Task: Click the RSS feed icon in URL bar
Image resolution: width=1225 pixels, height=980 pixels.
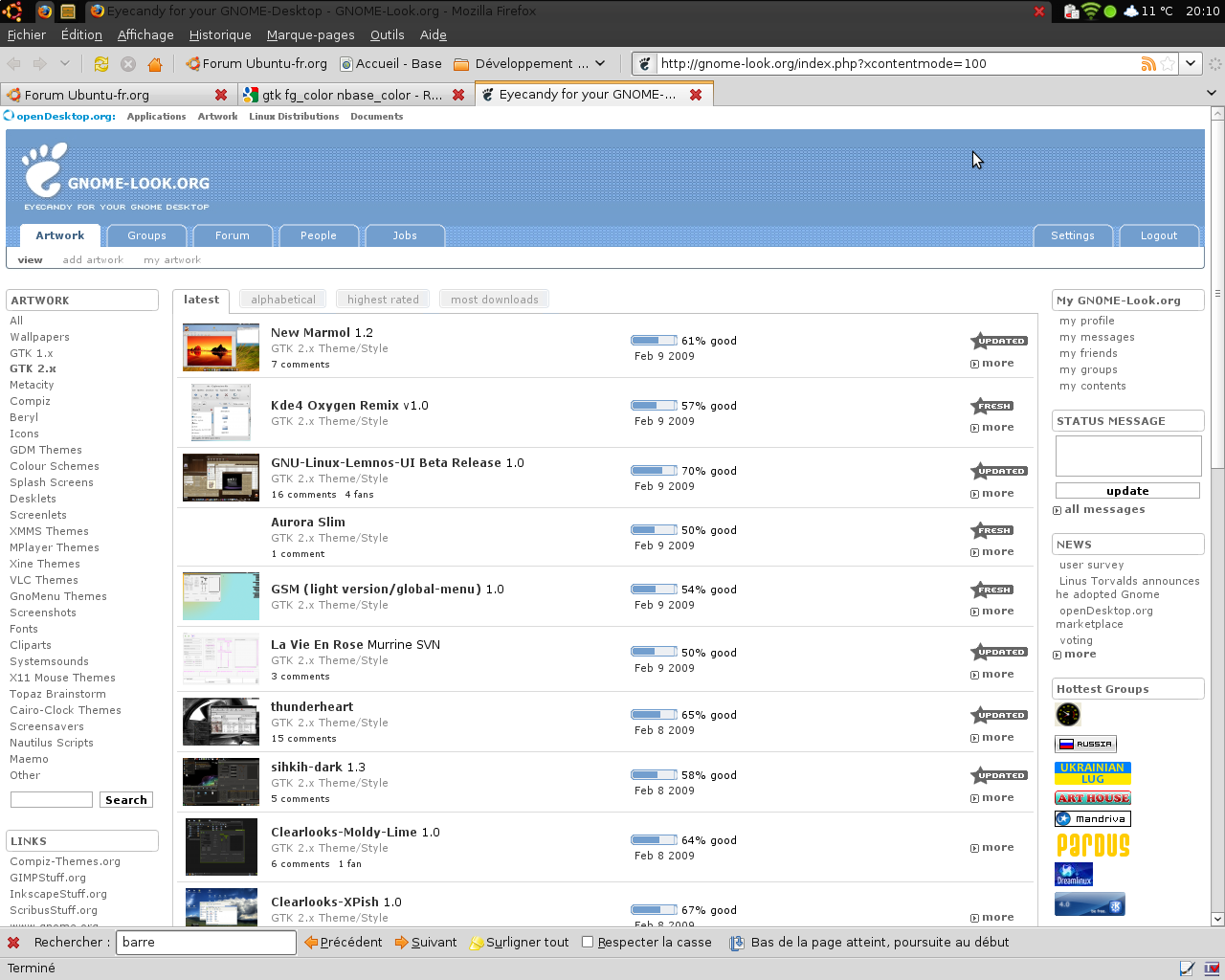Action: click(1148, 64)
